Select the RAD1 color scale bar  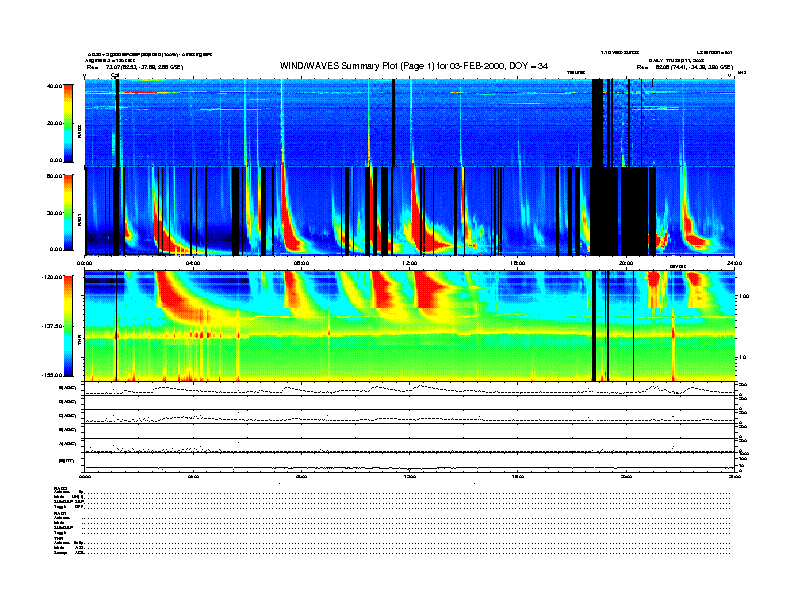tap(68, 212)
